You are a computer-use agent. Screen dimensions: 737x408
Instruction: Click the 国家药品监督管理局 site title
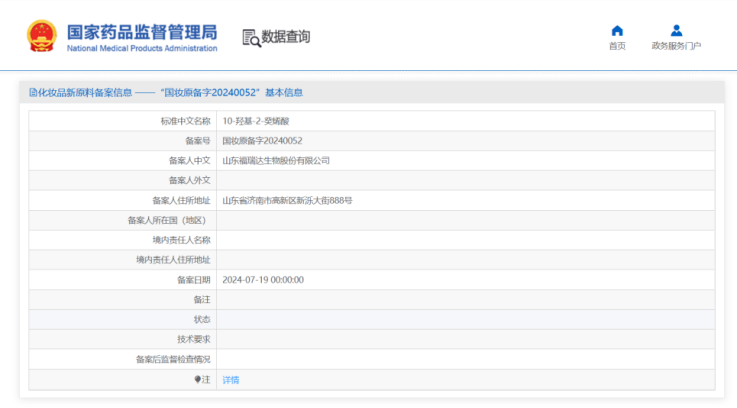tap(141, 31)
